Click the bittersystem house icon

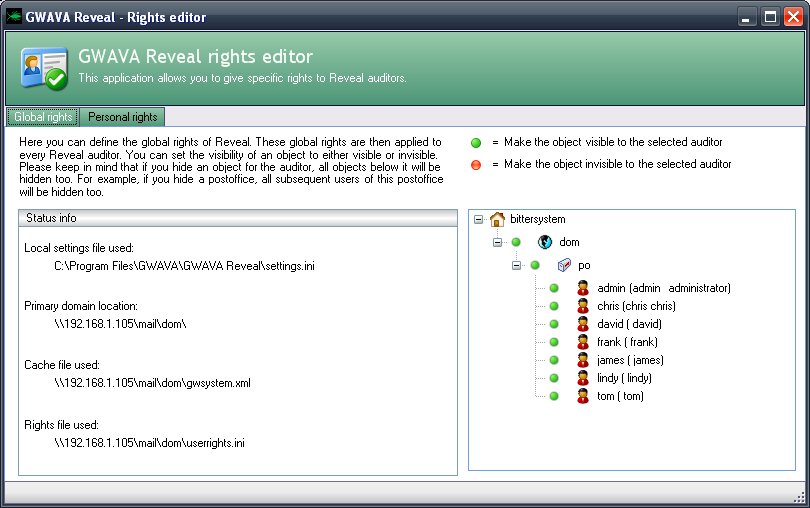[x=497, y=219]
